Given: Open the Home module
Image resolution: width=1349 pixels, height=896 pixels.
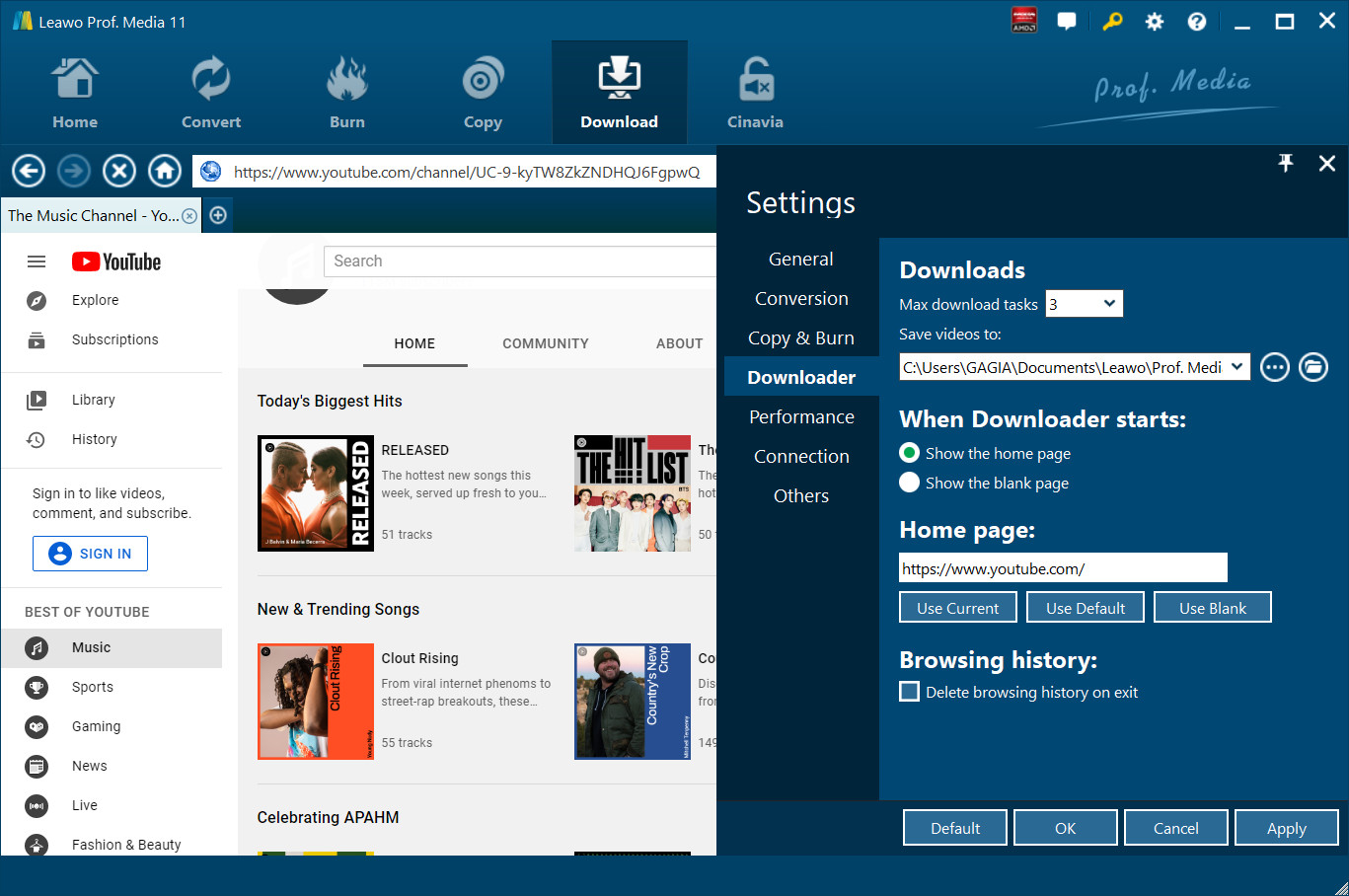Looking at the screenshot, I should coord(75,93).
